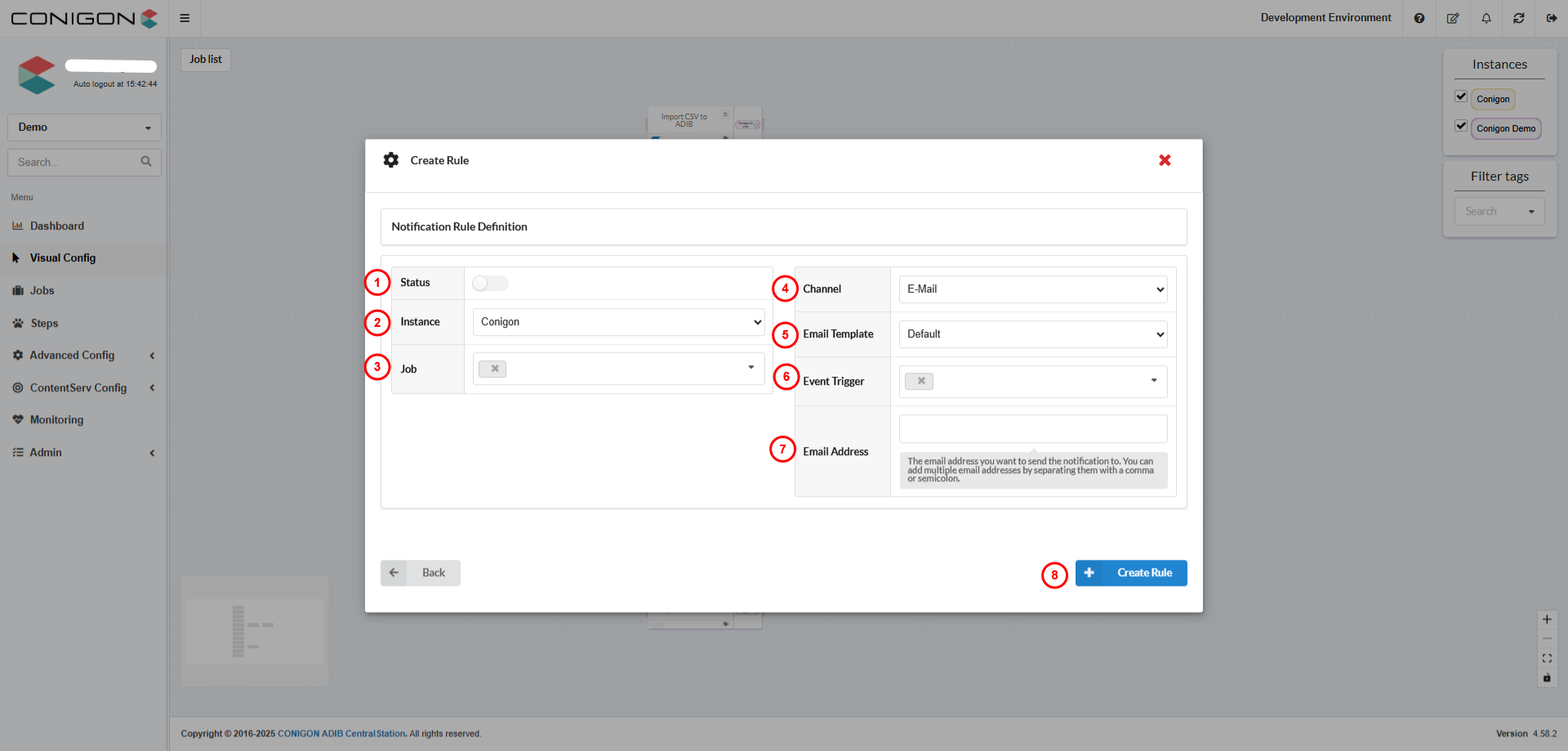Viewport: 1568px width, 751px height.
Task: Open the help question mark icon
Action: [1419, 18]
